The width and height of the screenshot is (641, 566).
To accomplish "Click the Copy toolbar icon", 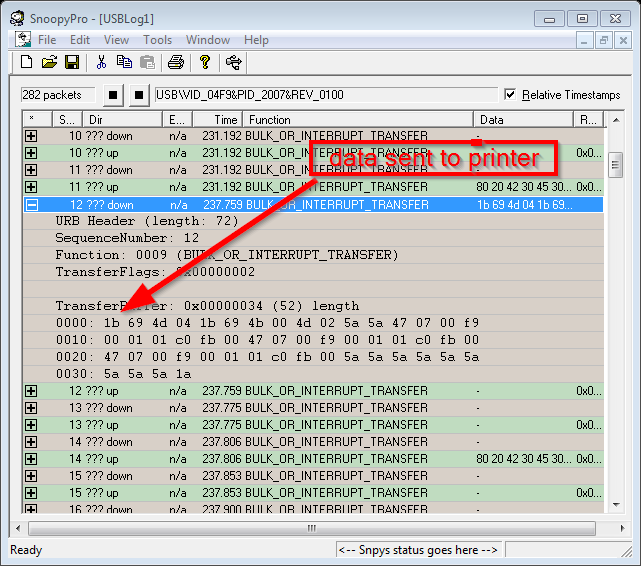I will click(x=124, y=62).
